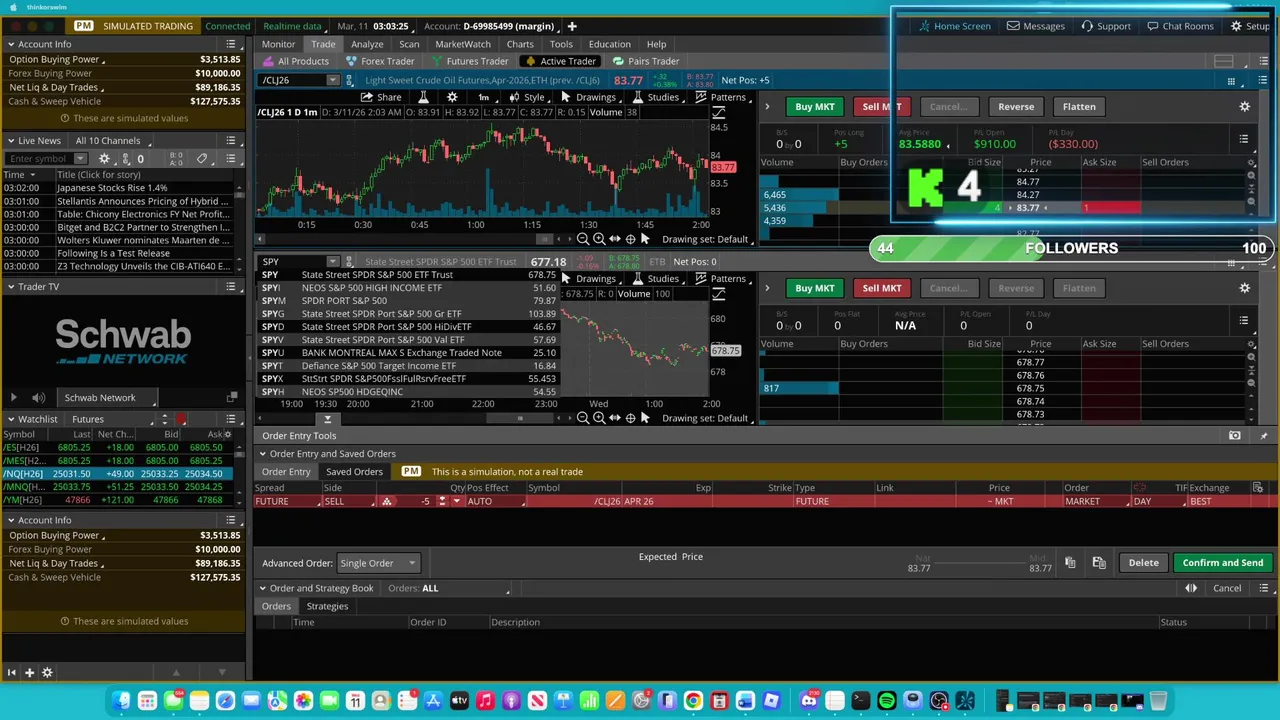
Task: Switch to the Monitor tab
Action: coord(278,44)
